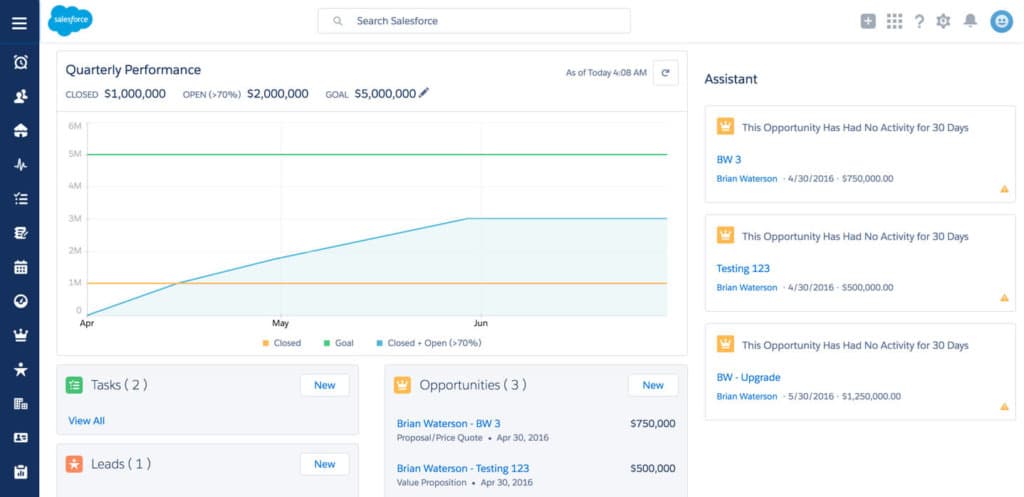Create a new task with New button
The image size is (1024, 497).
(325, 385)
